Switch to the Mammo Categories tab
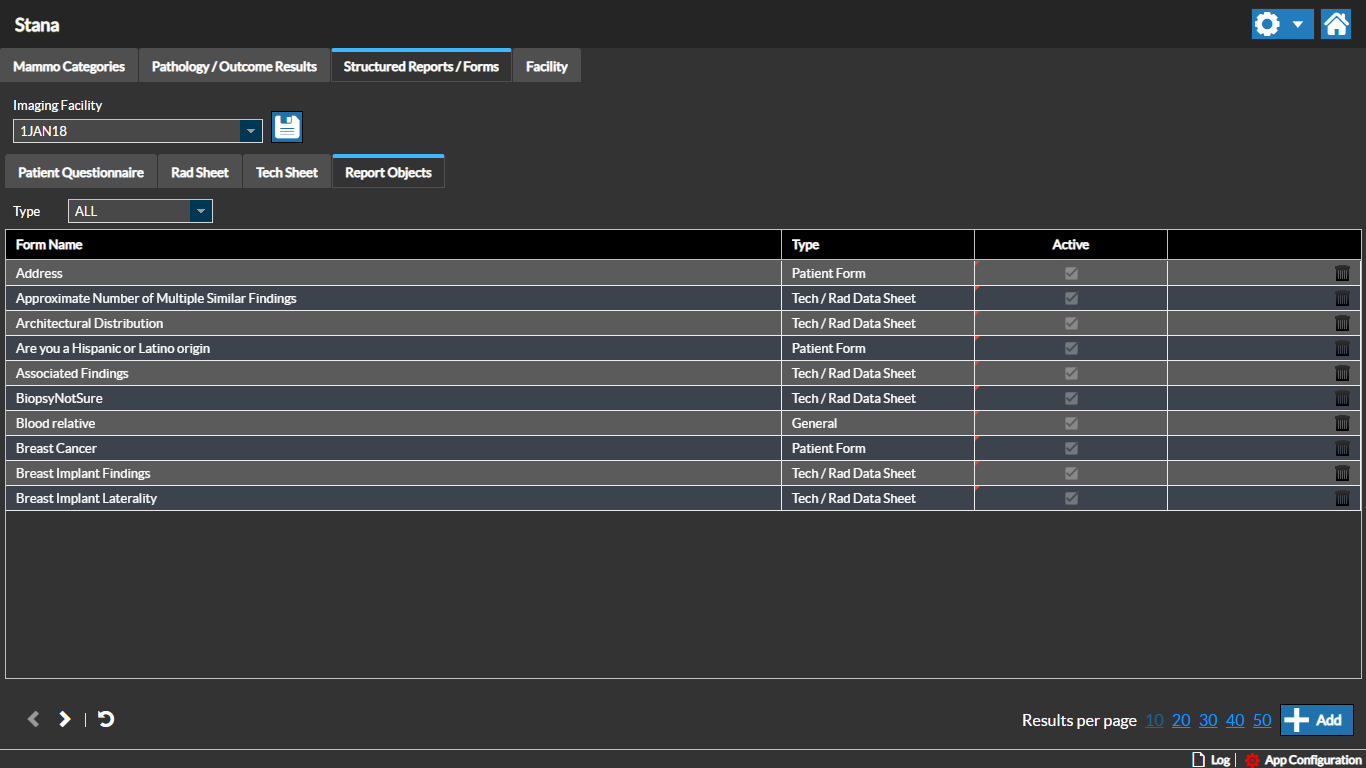1366x768 pixels. point(69,67)
